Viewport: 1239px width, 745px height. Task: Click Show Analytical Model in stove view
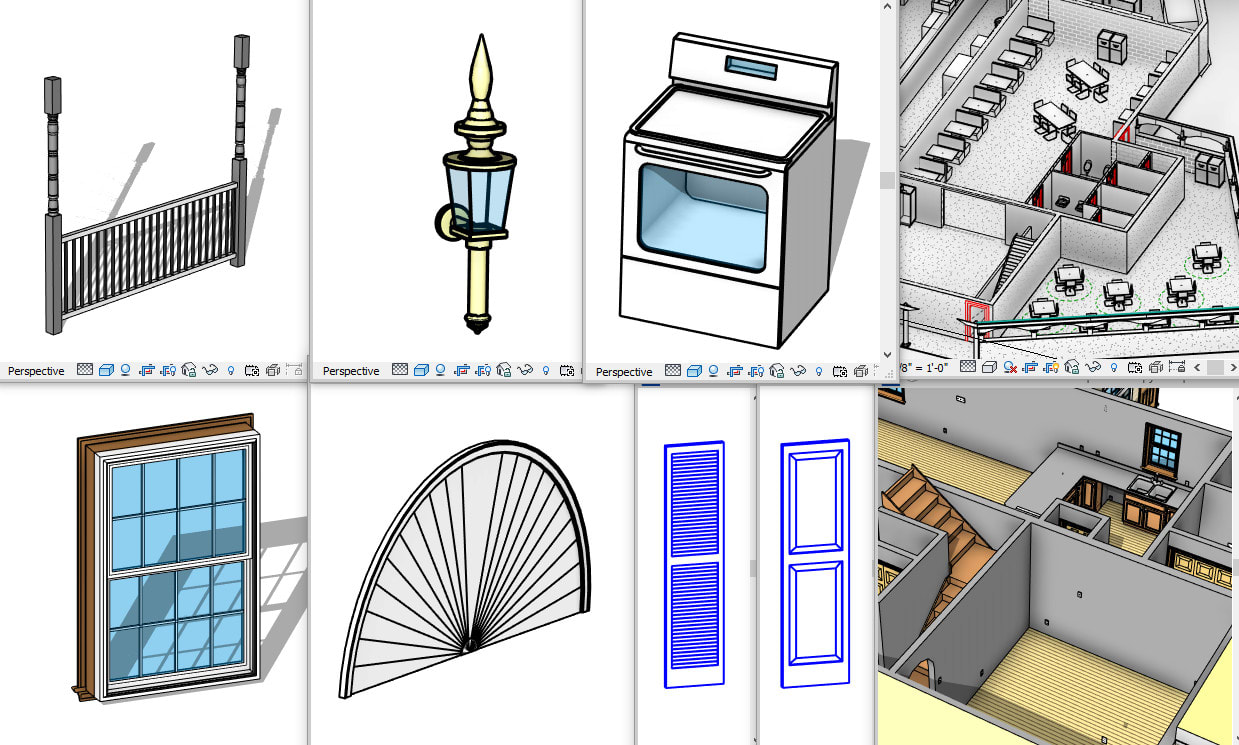[x=860, y=372]
